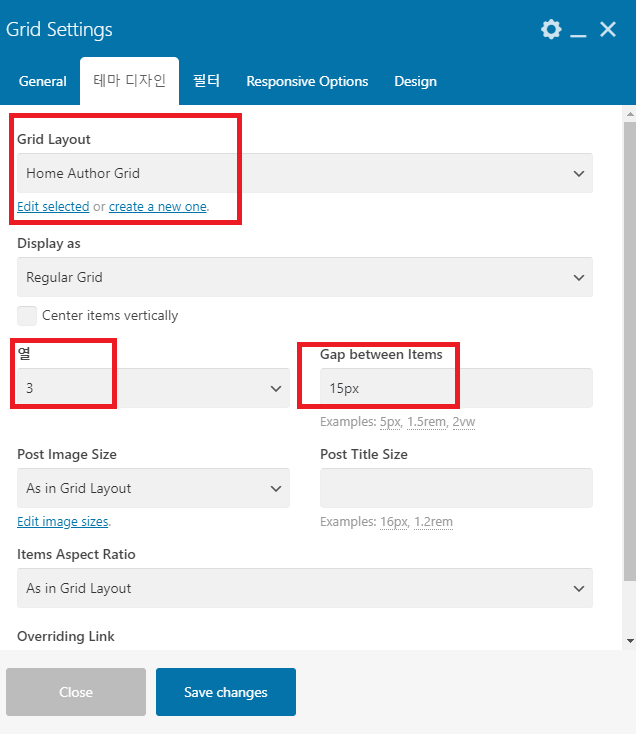Open the settings gear icon in header
636x734 pixels.
pyautogui.click(x=551, y=29)
